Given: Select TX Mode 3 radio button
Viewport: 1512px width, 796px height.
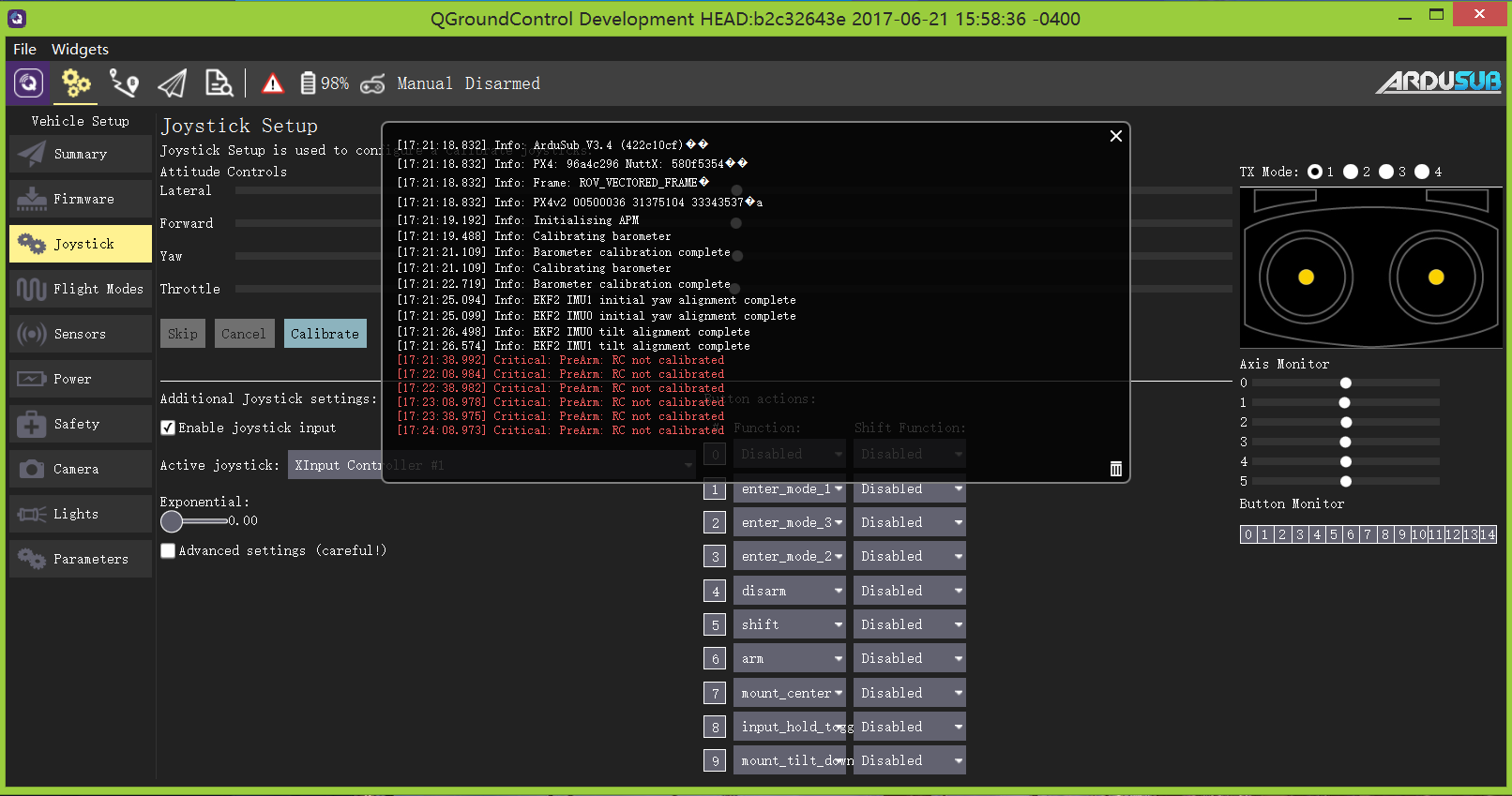Looking at the screenshot, I should pos(1386,172).
